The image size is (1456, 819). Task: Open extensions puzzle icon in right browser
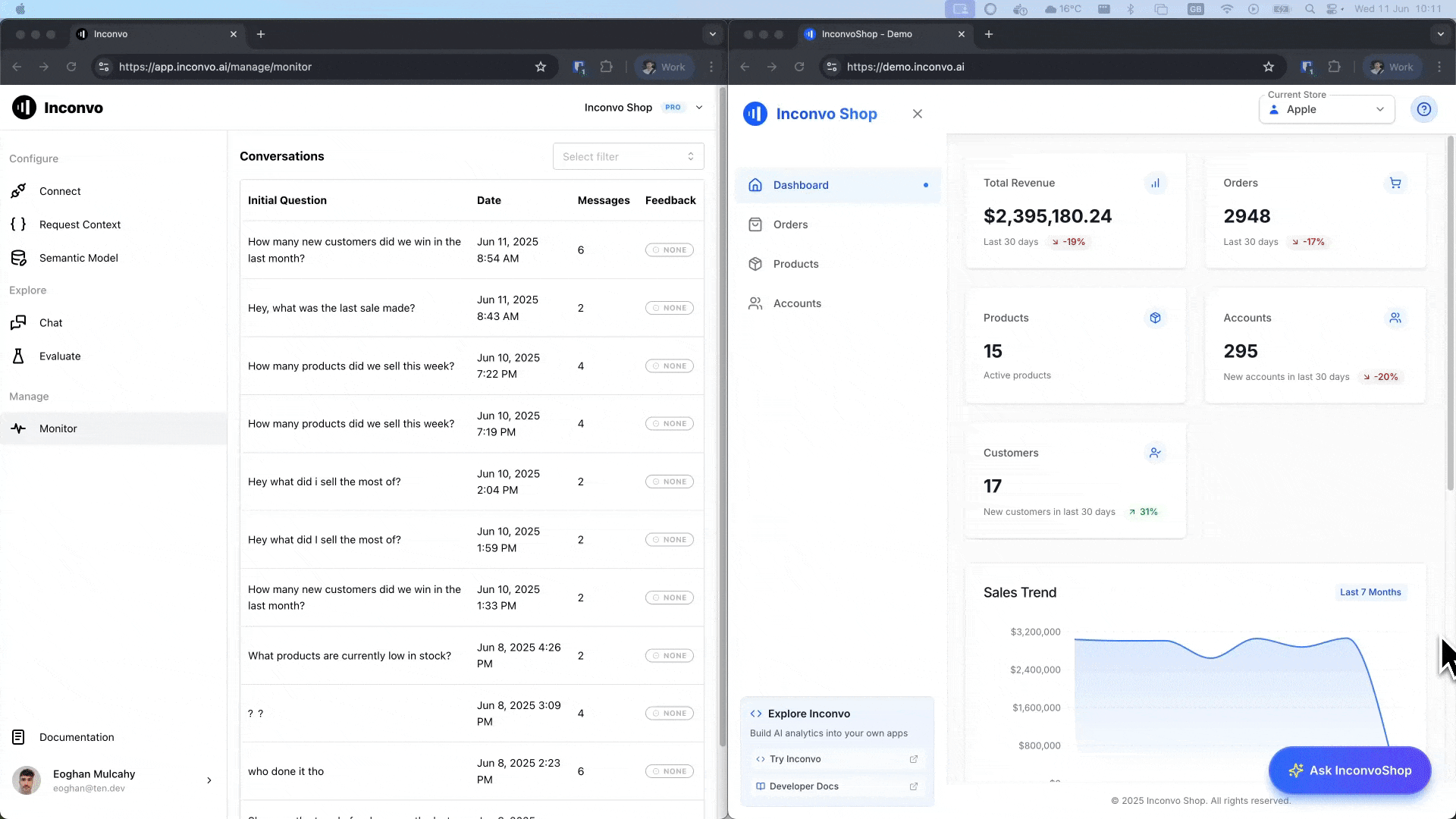(1334, 67)
